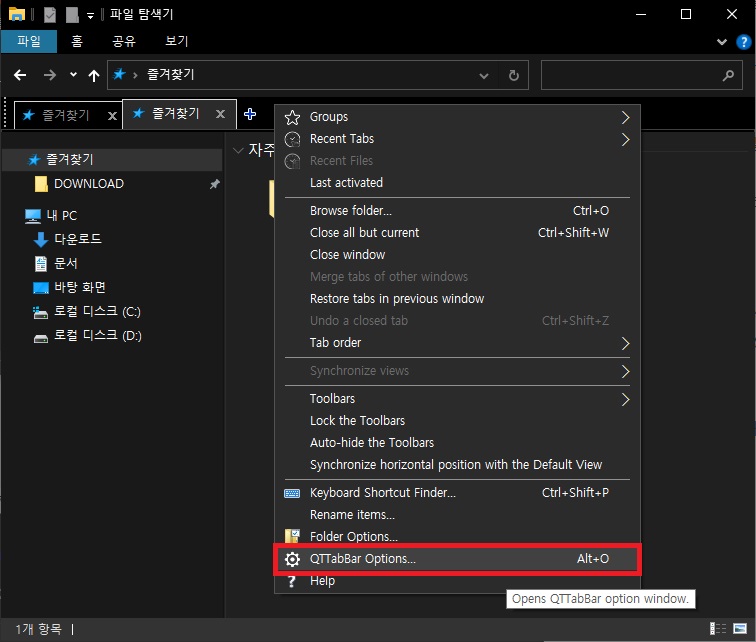
Task: Open the 홈 ribbon tab
Action: (x=77, y=41)
